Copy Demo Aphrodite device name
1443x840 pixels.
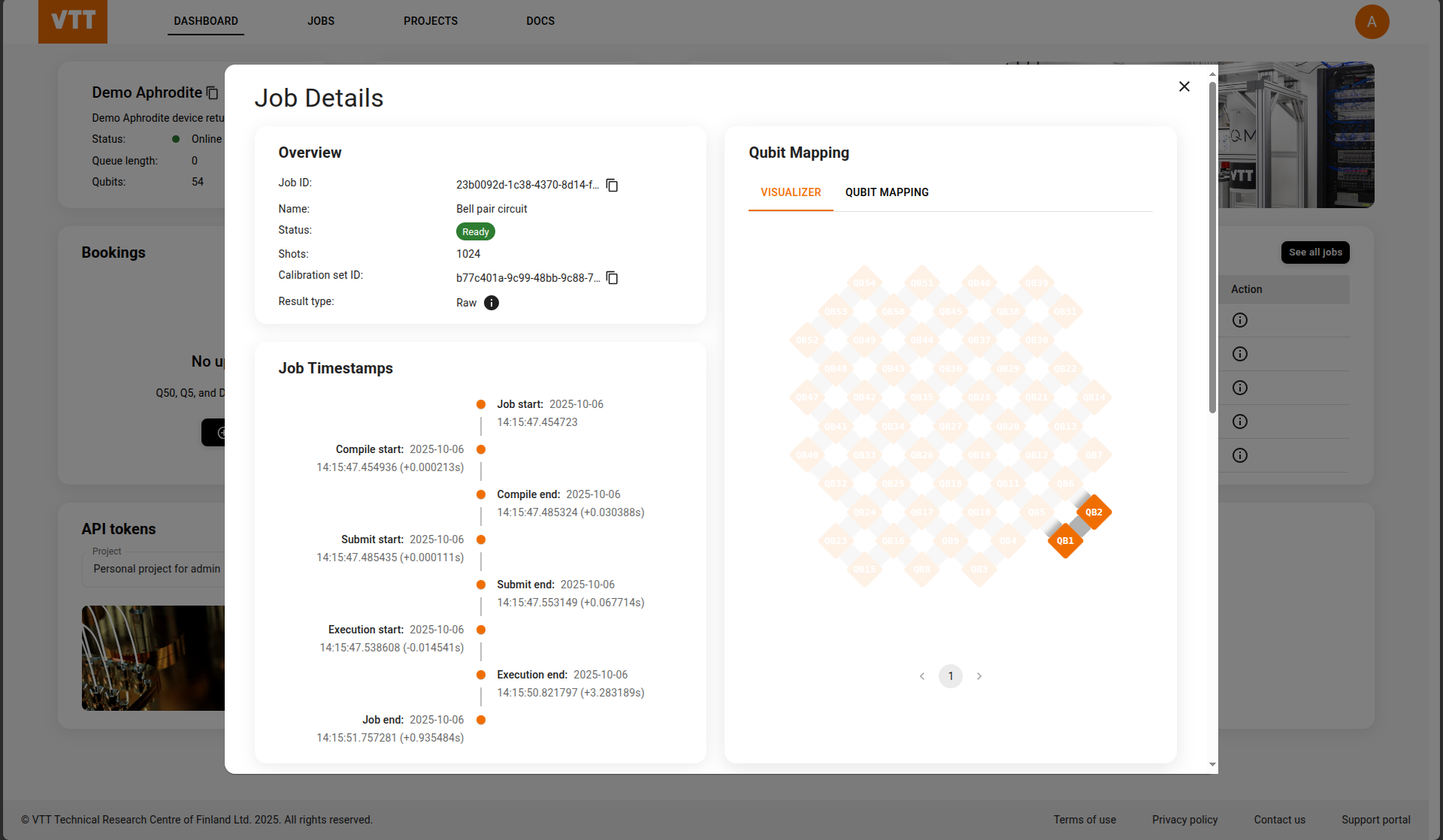213,93
